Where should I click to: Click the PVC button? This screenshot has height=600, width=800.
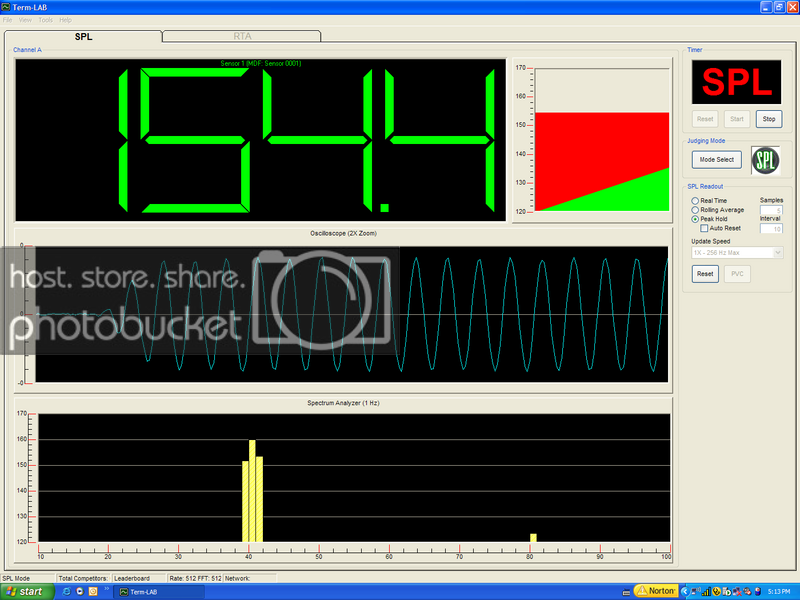737,274
